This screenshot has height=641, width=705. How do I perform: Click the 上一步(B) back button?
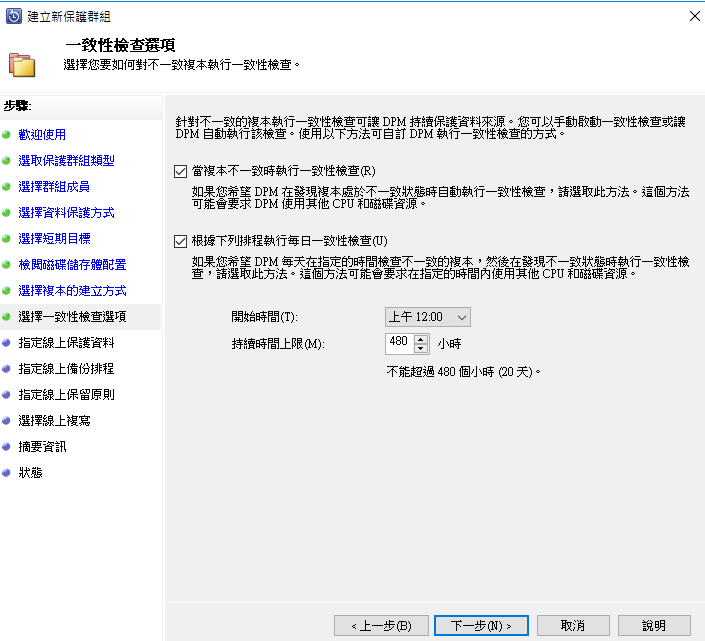381,626
